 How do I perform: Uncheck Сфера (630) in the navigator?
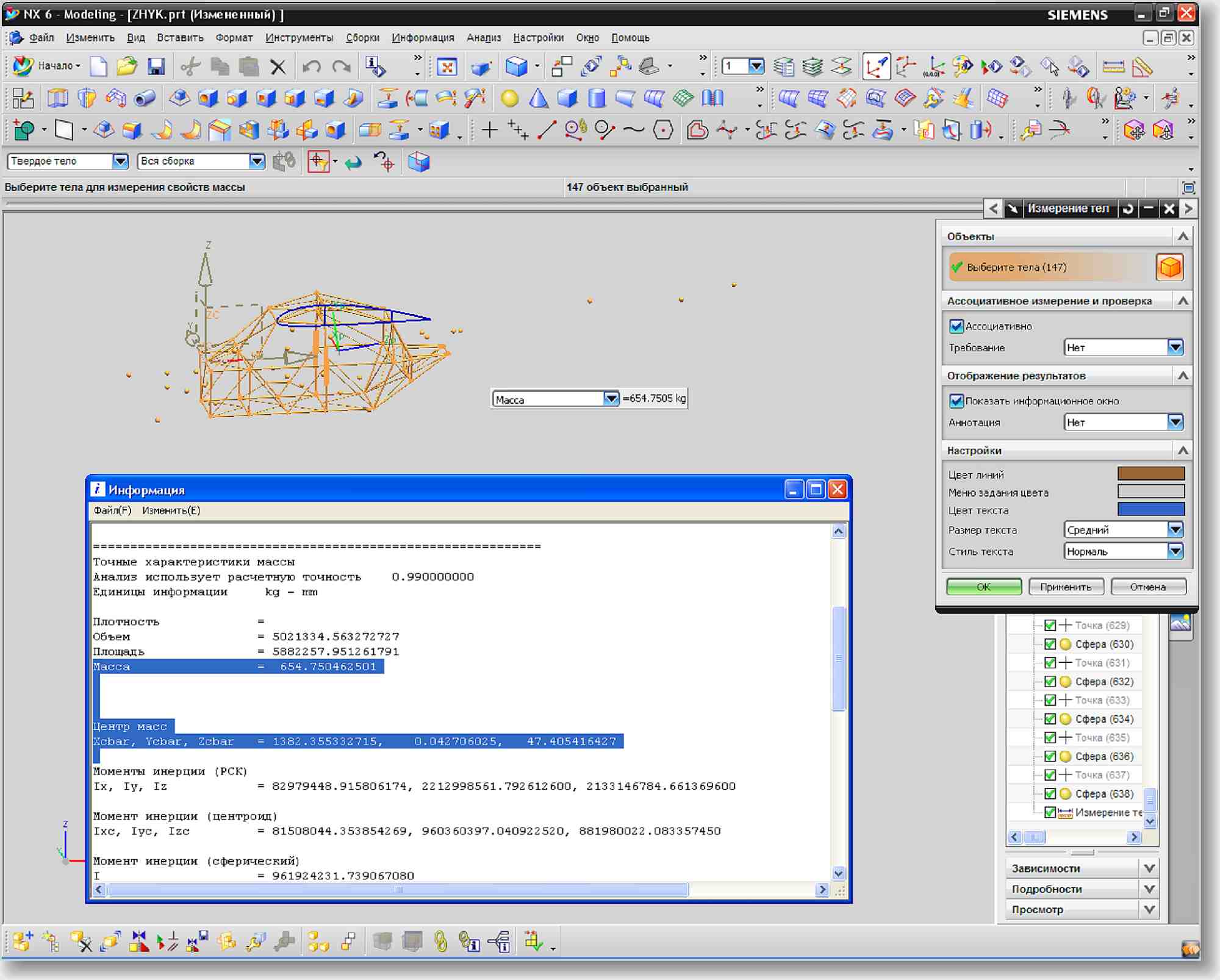coord(1050,644)
